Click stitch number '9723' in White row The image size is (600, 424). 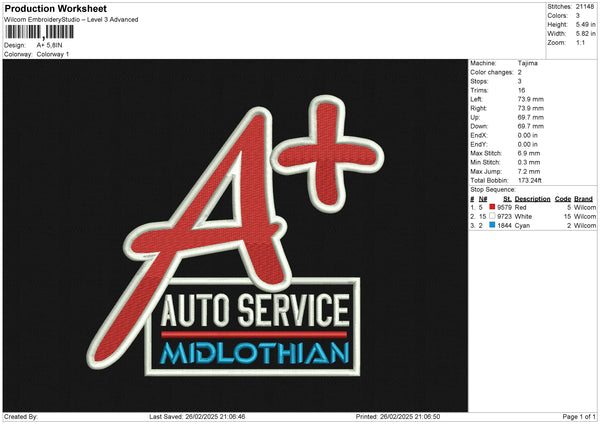(504, 217)
